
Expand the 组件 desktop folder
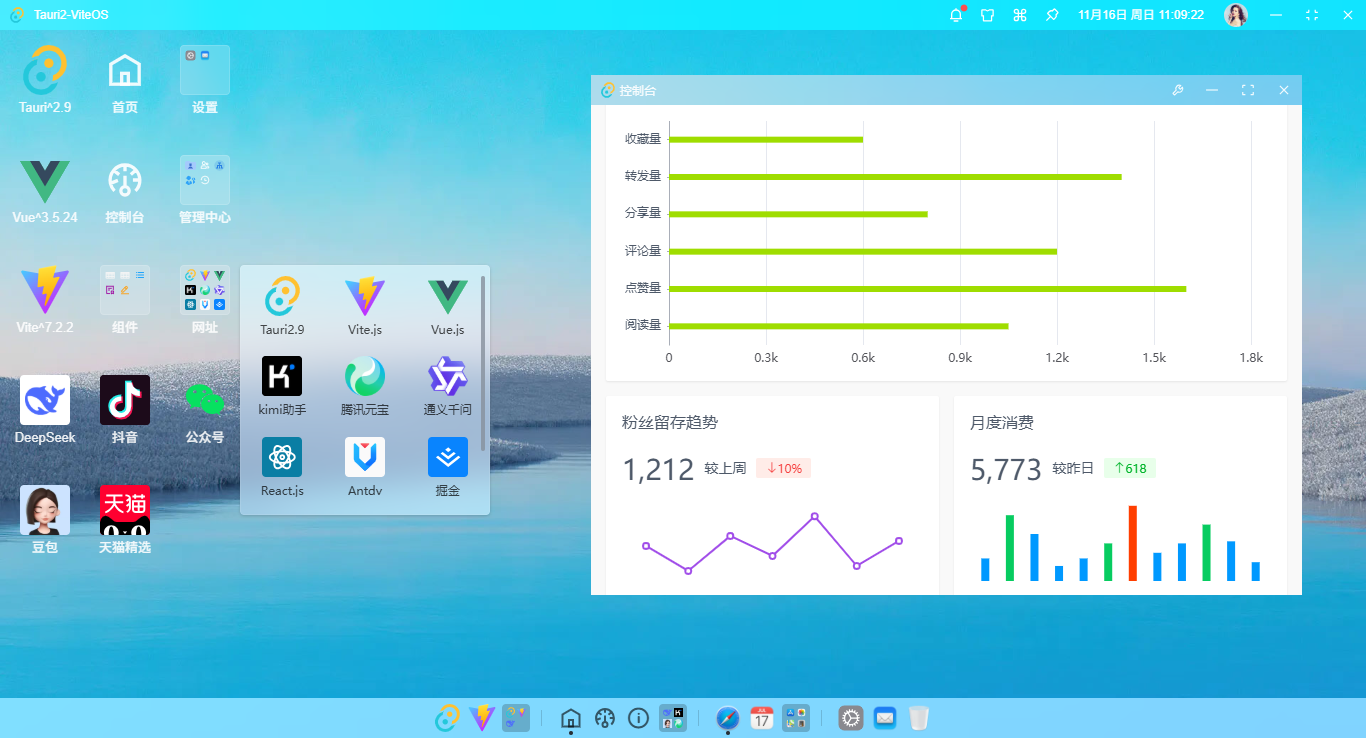point(125,291)
